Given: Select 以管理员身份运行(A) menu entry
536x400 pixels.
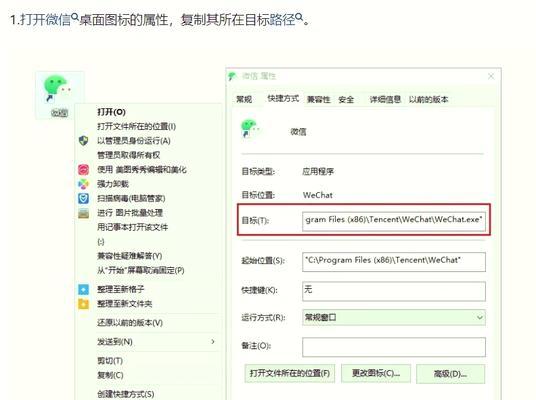Looking at the screenshot, I should (x=134, y=141).
